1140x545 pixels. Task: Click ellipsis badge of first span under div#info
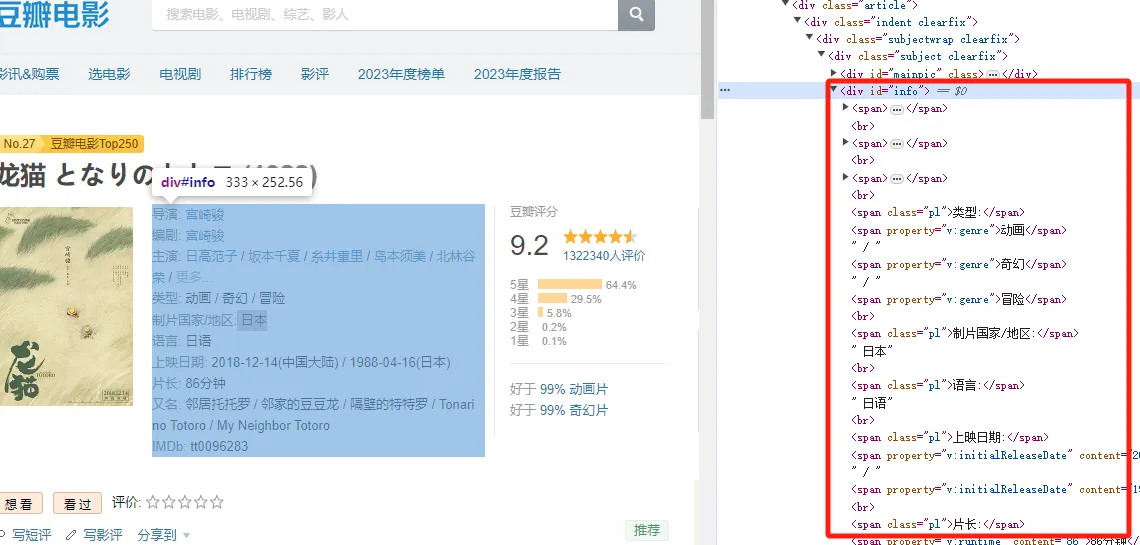897,109
